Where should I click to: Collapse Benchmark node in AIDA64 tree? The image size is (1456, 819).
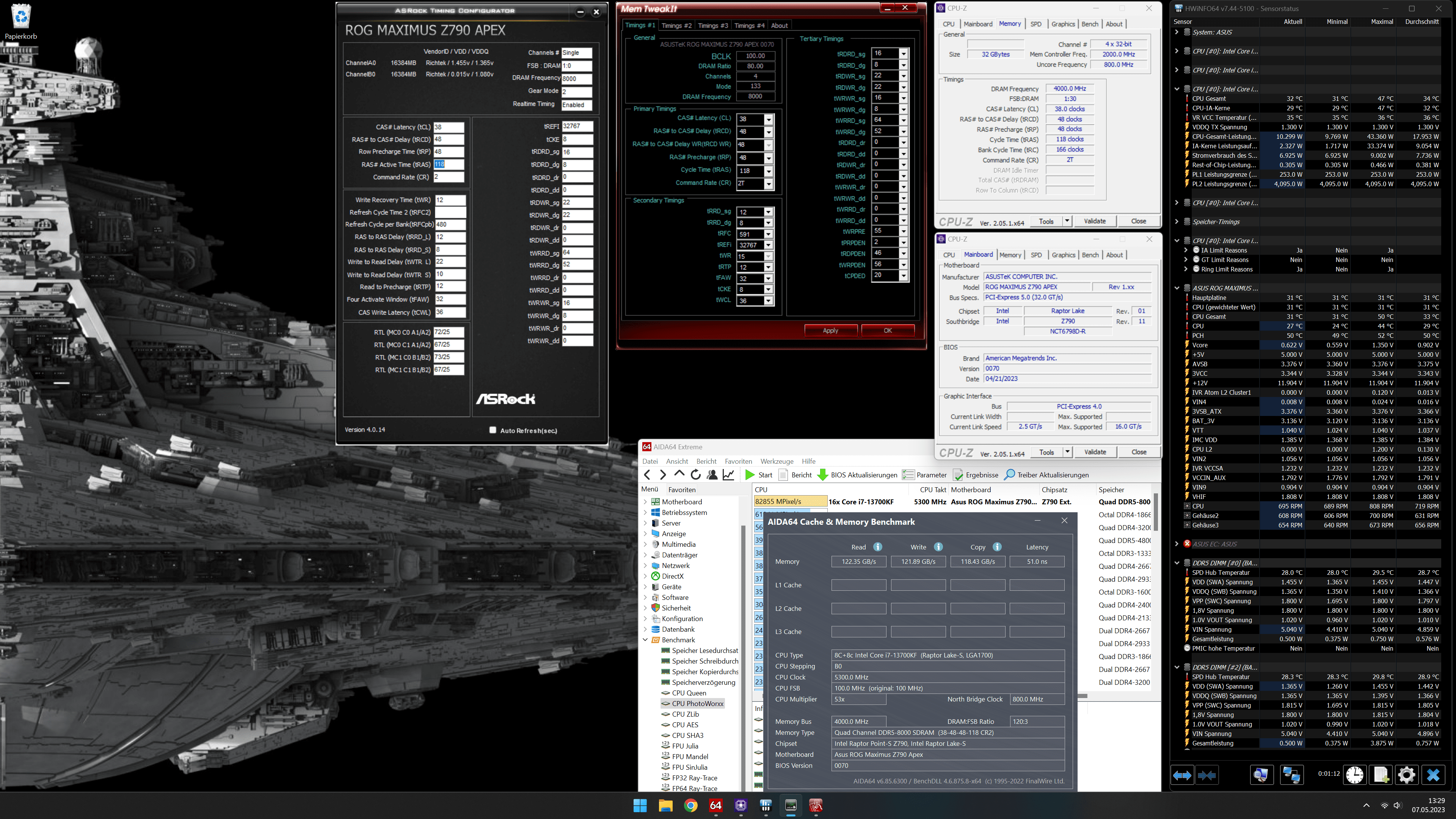(x=645, y=640)
